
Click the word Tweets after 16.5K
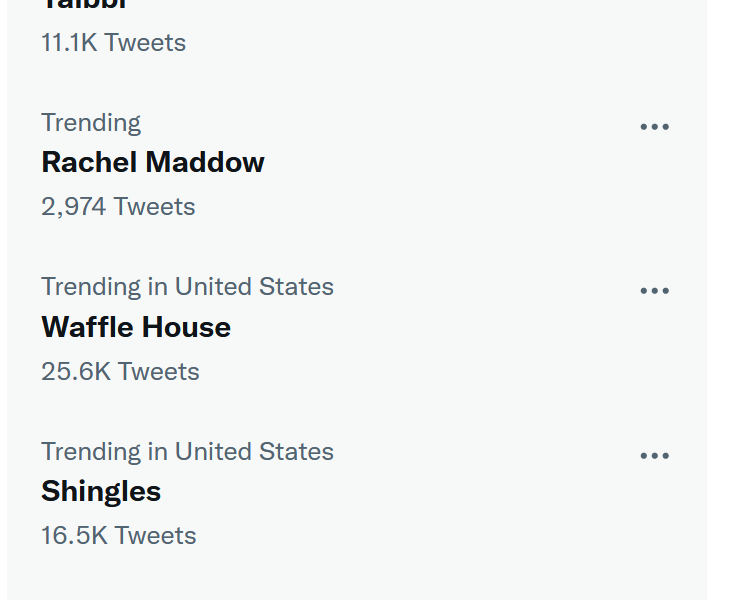point(155,535)
